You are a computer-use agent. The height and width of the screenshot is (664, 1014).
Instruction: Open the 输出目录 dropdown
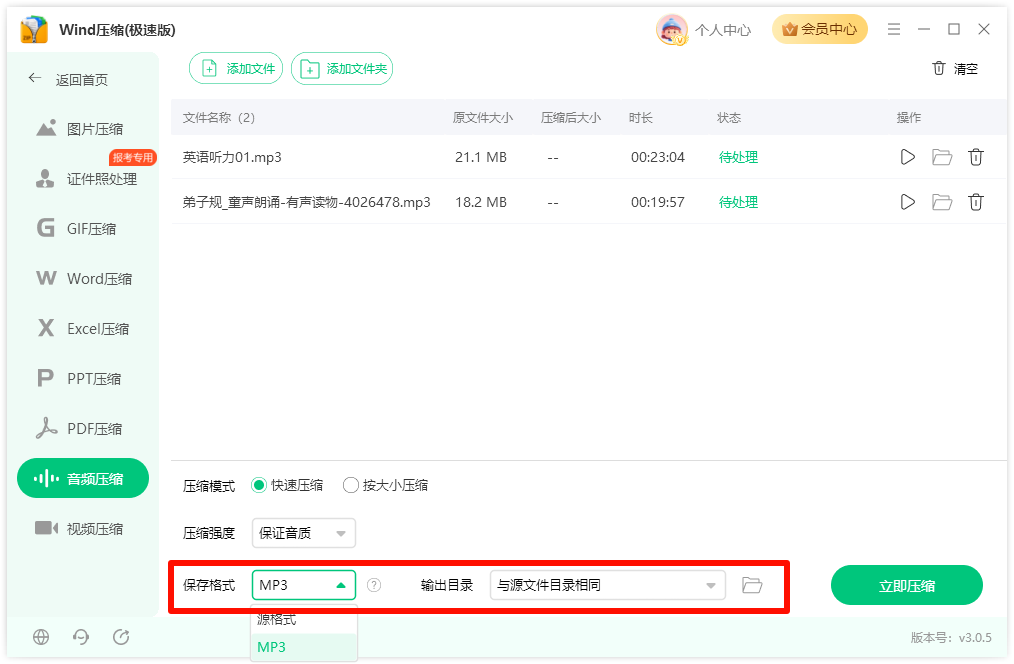(x=607, y=585)
